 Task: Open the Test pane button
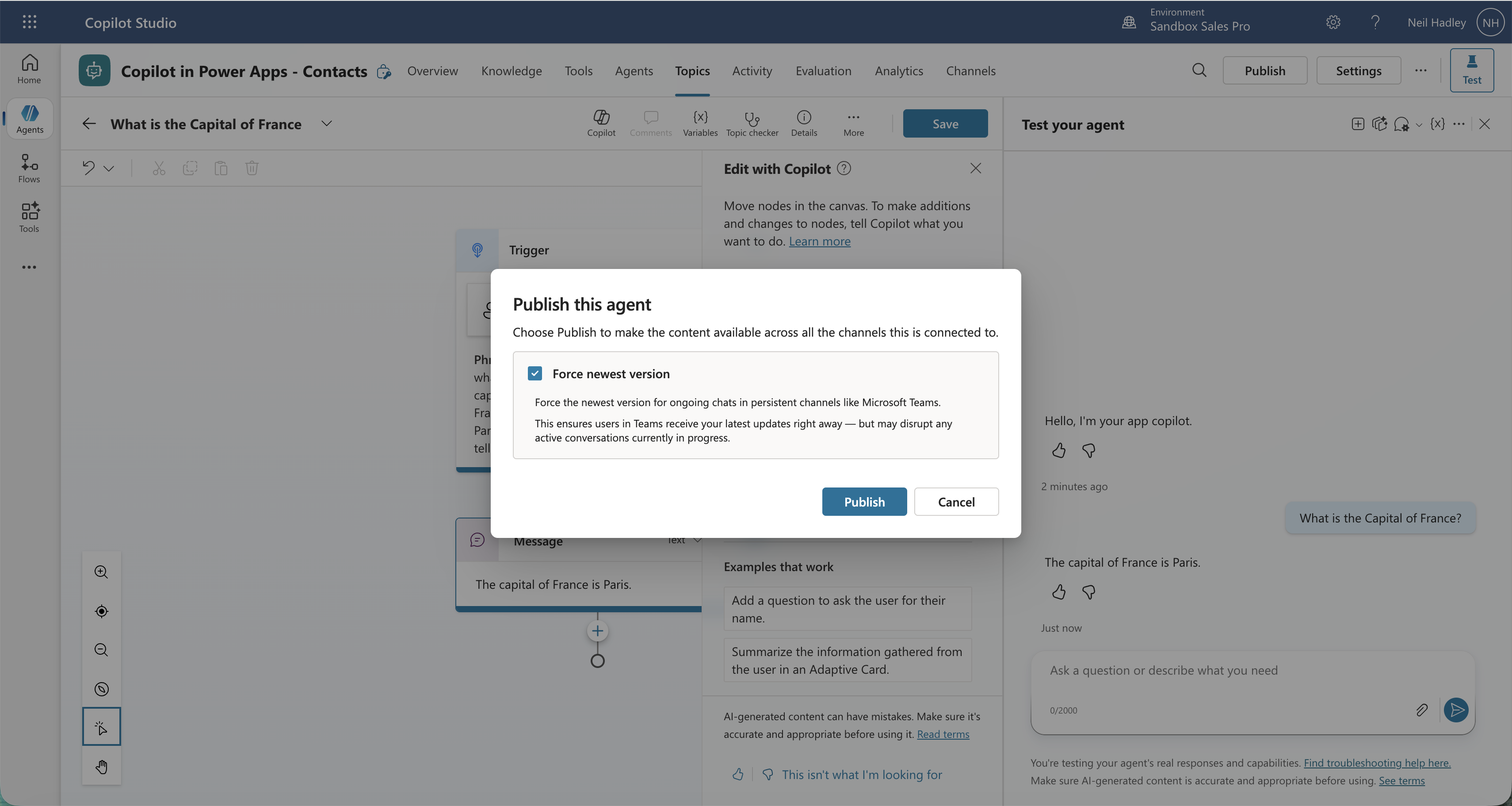1471,70
